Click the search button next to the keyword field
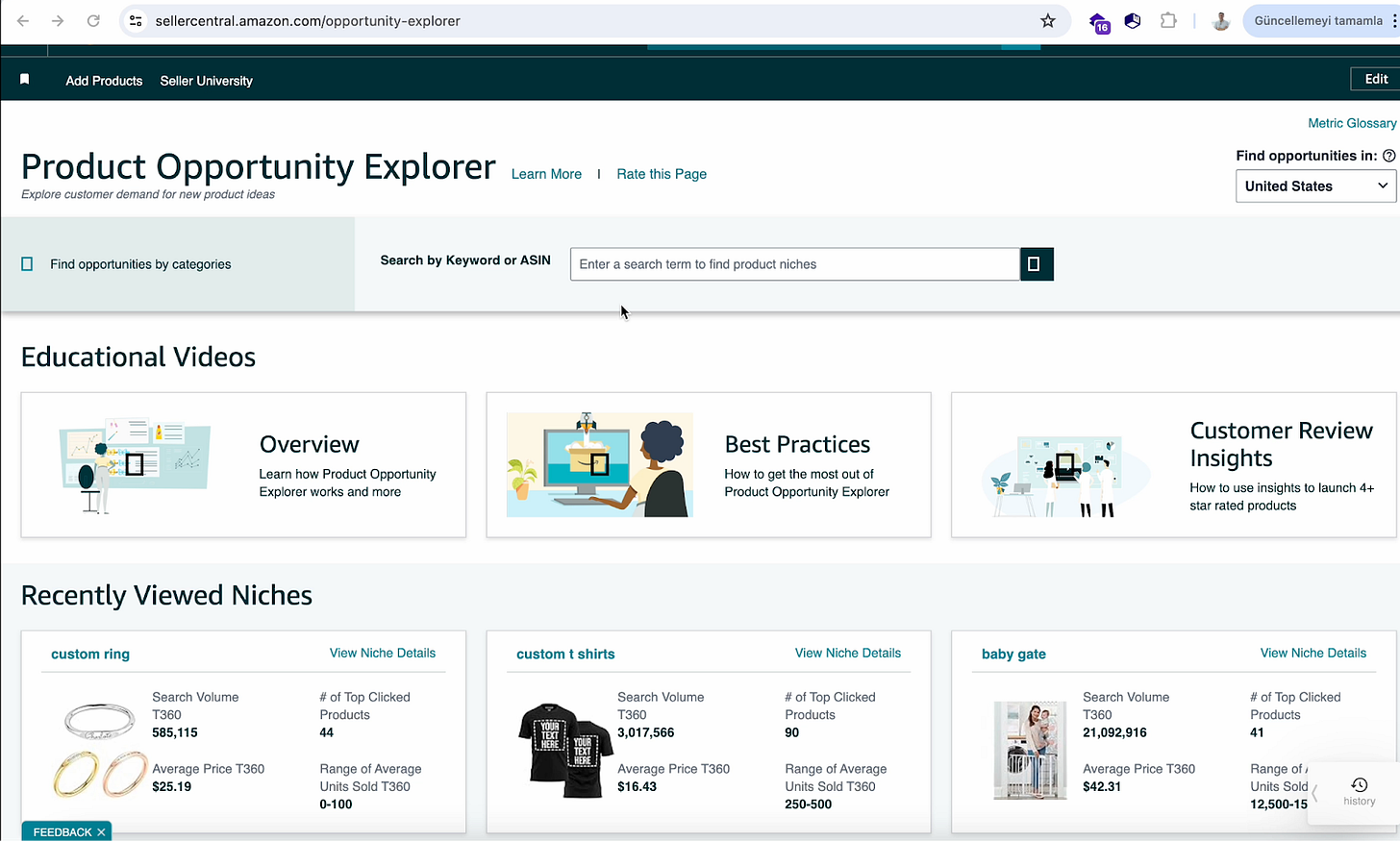The width and height of the screenshot is (1400, 841). (1037, 264)
